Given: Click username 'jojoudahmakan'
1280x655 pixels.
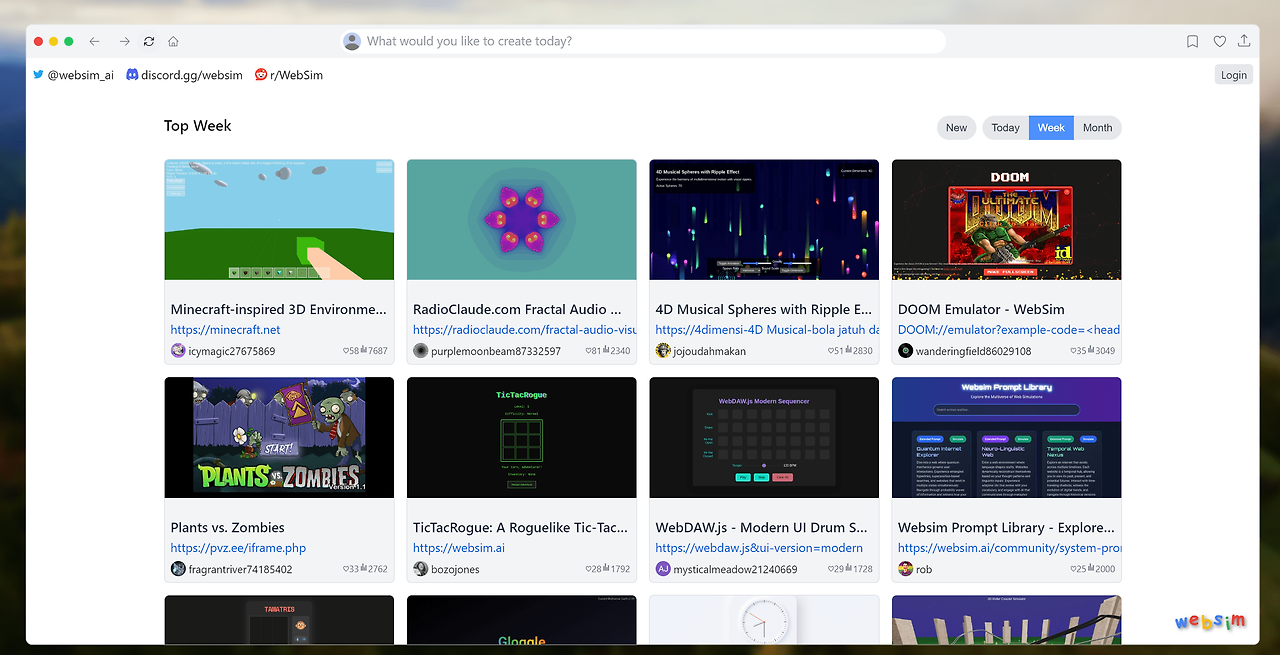Looking at the screenshot, I should click(709, 351).
